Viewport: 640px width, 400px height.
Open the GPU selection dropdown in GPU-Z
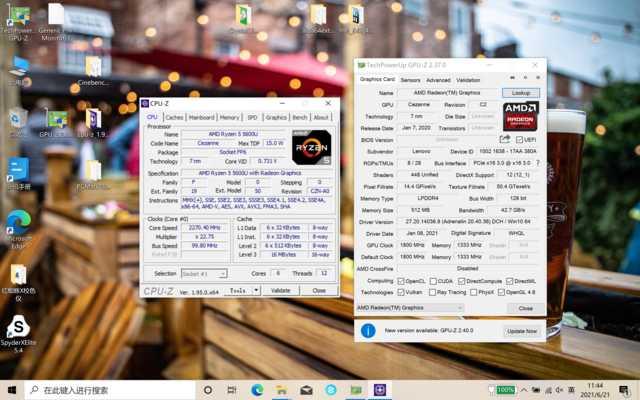click(410, 308)
